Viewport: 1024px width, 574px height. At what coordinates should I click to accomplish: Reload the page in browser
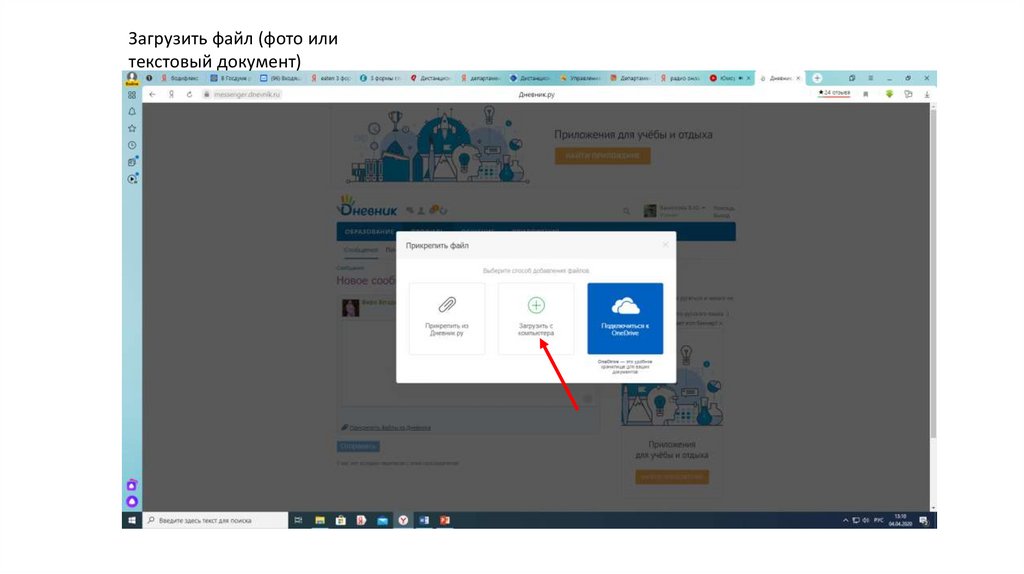189,95
